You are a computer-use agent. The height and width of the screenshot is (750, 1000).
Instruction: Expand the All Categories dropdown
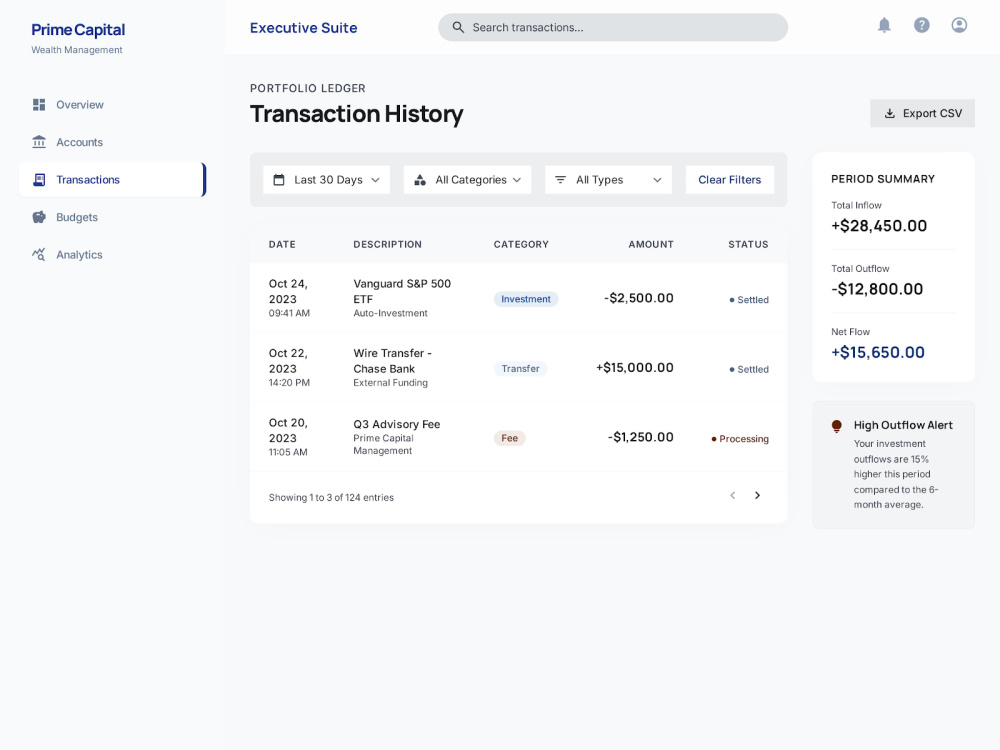467,180
